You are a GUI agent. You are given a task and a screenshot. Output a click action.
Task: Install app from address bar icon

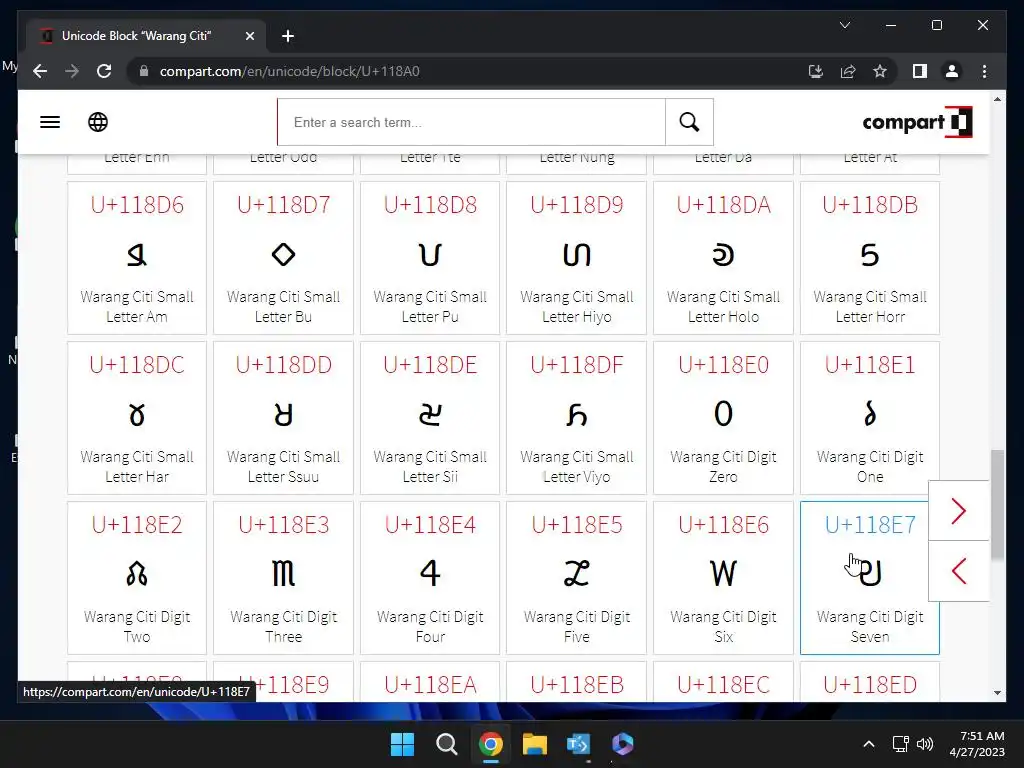[x=816, y=71]
